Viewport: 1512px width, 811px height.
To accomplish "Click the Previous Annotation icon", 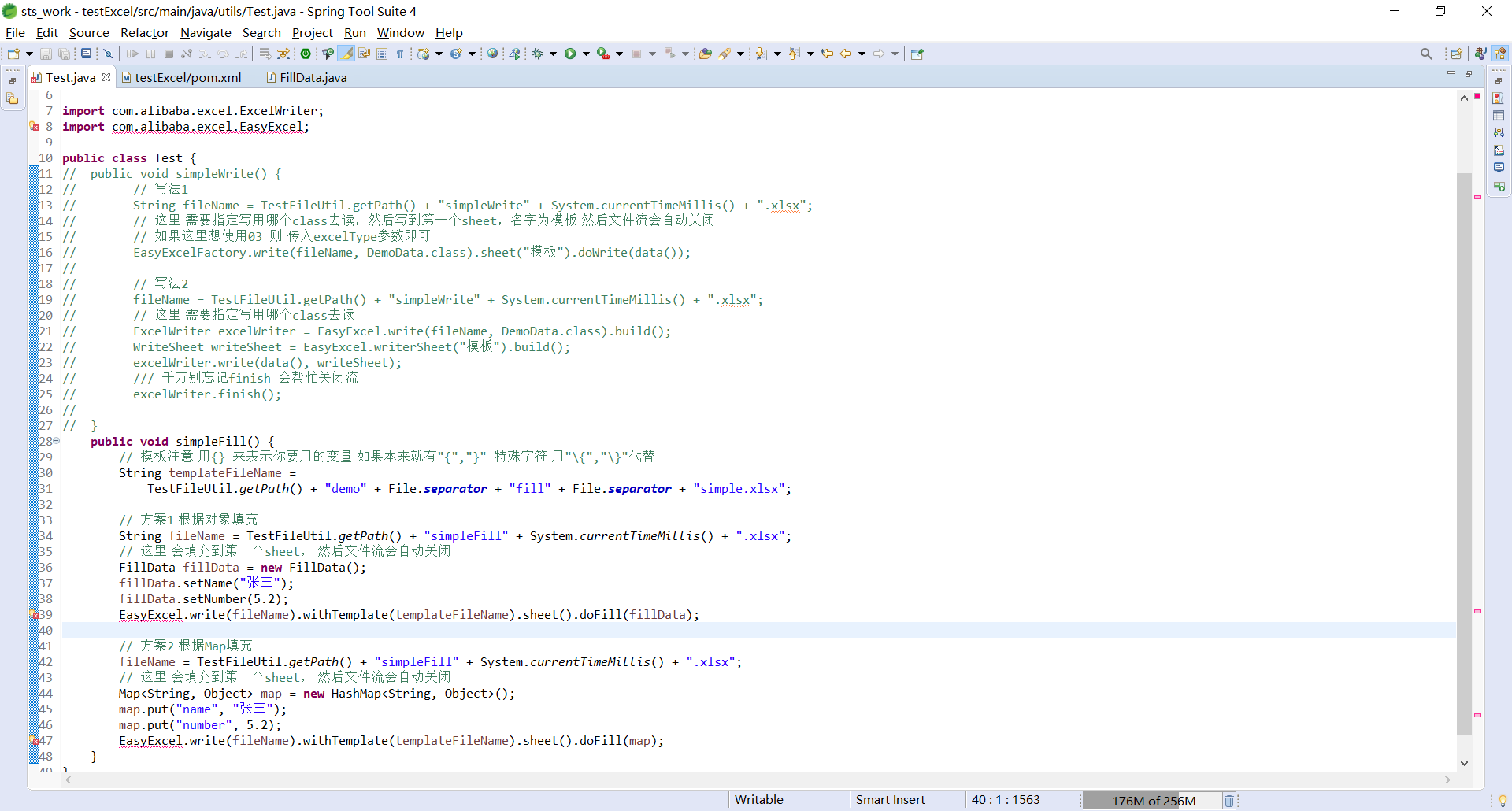I will click(794, 54).
